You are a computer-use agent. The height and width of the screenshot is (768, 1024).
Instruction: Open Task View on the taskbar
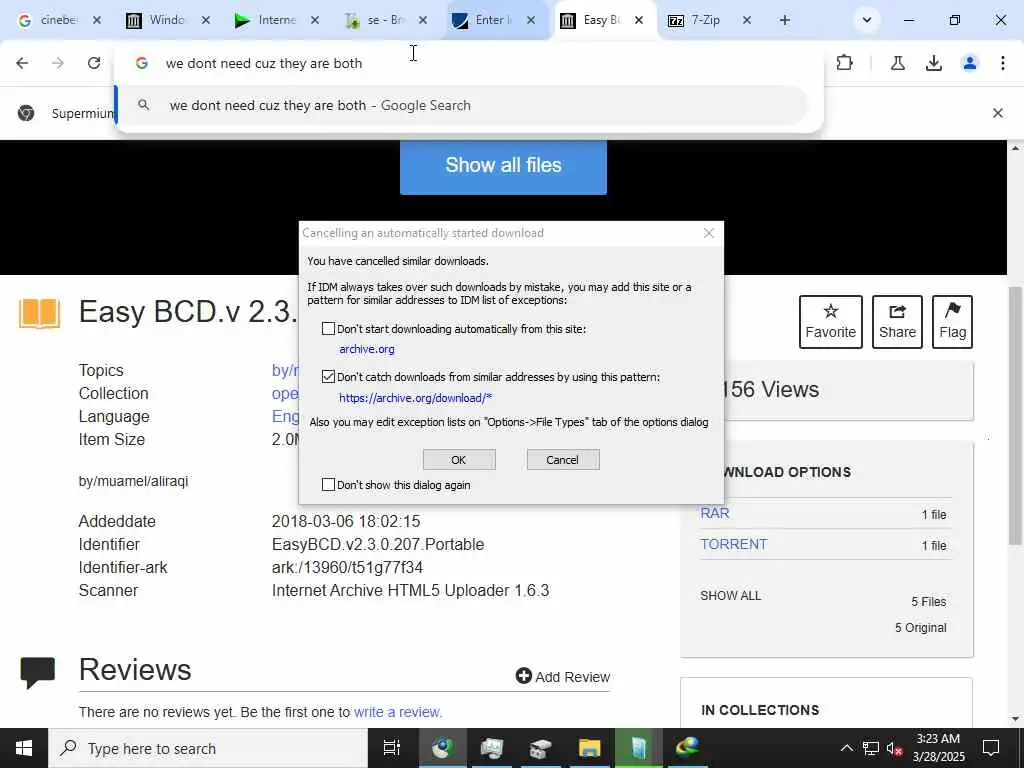(x=391, y=748)
